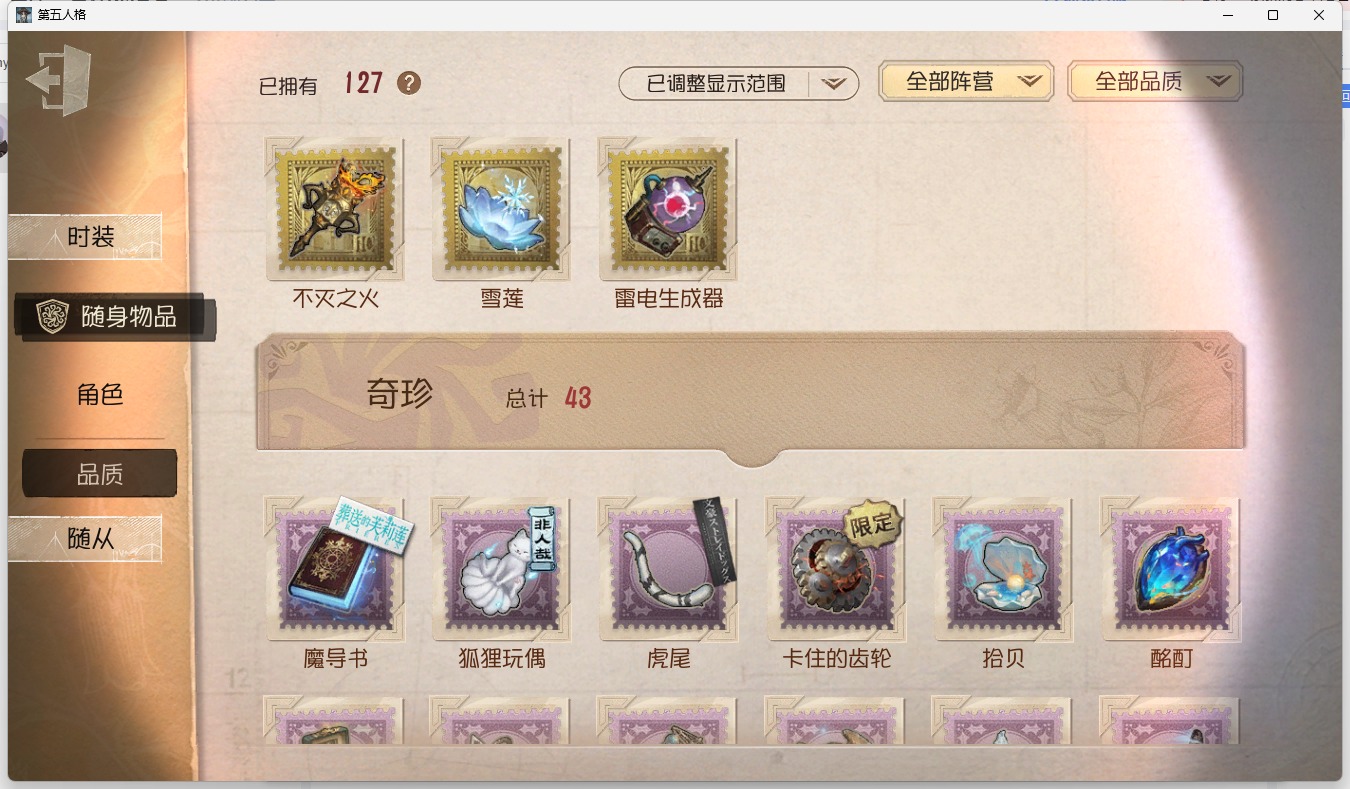Select the 随身物品 tab
Screen dimensions: 1350x789
[x=115, y=317]
